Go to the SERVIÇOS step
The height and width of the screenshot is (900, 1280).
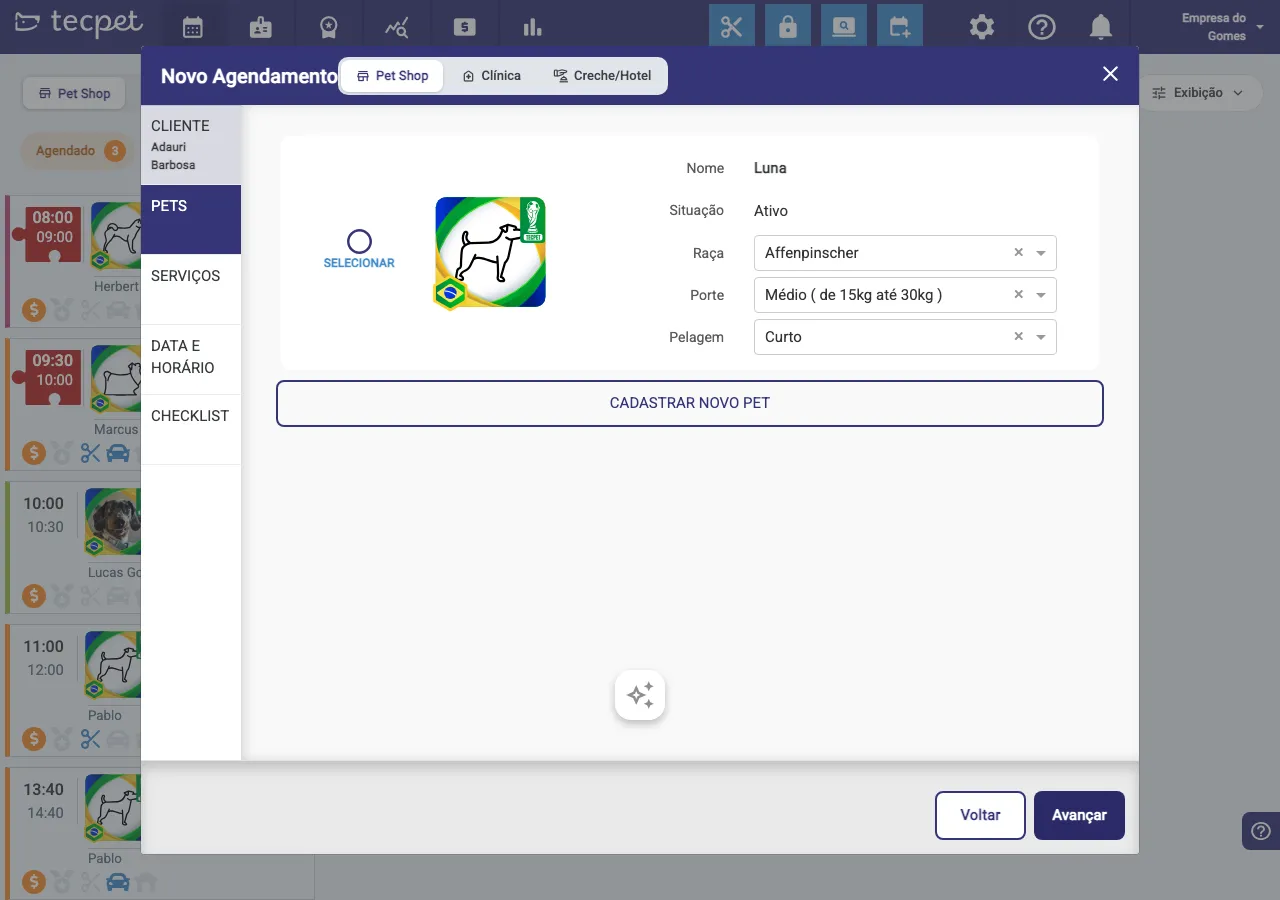tap(191, 290)
